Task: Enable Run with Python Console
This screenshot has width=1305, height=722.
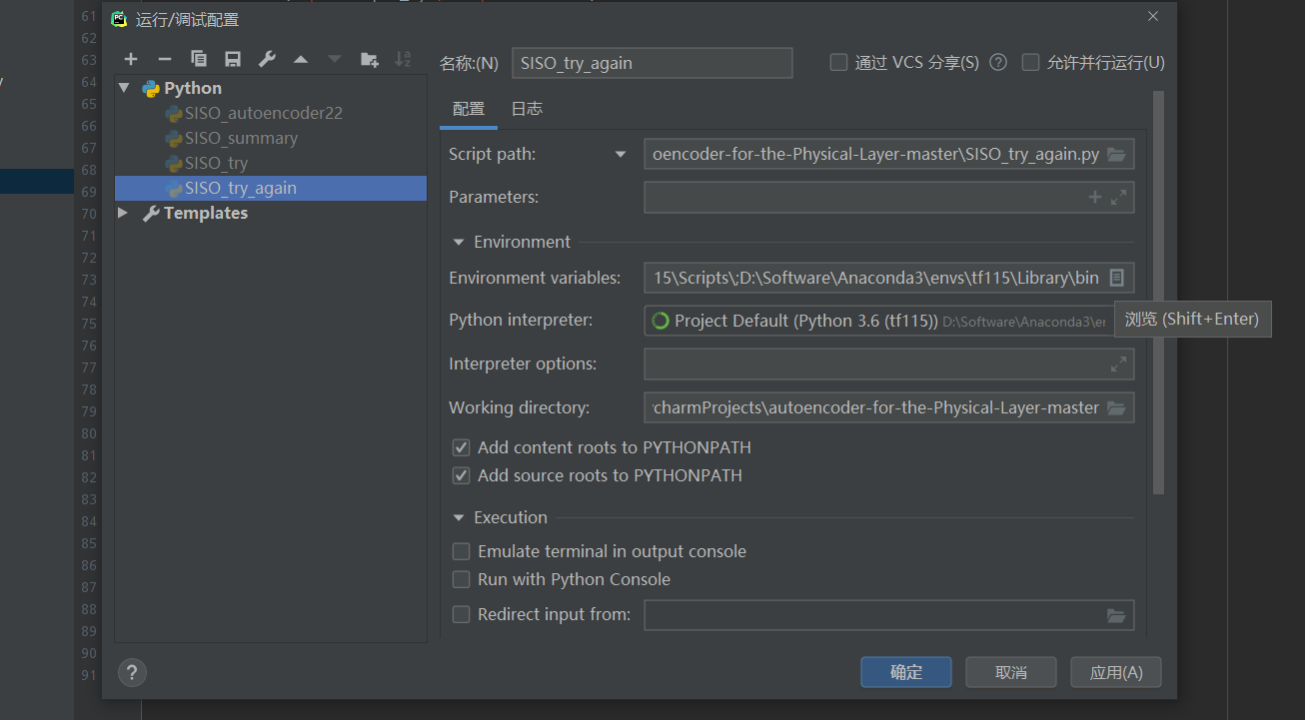Action: click(x=461, y=579)
